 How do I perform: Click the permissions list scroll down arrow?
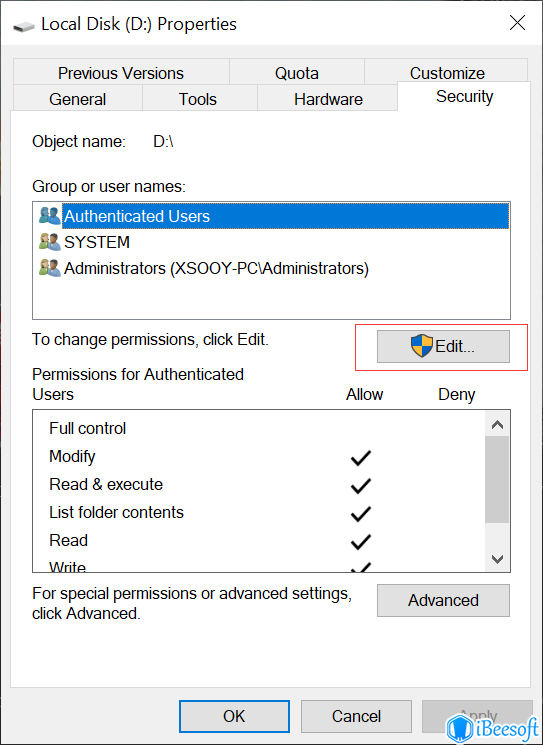497,559
